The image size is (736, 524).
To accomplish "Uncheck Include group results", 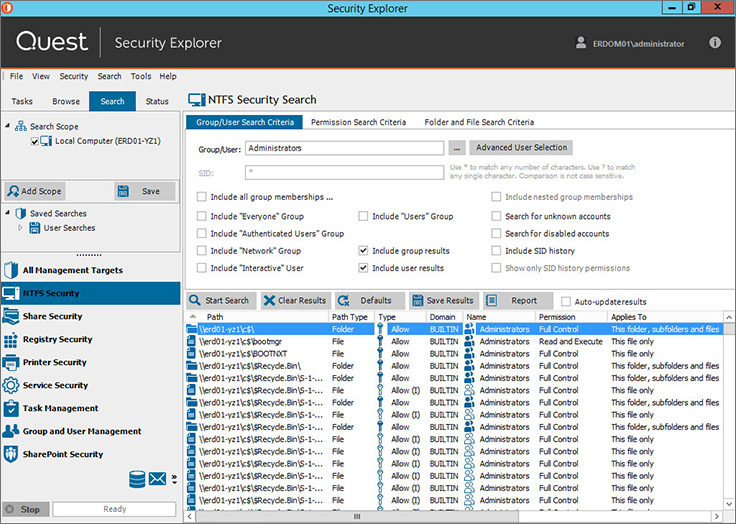I will [x=363, y=251].
